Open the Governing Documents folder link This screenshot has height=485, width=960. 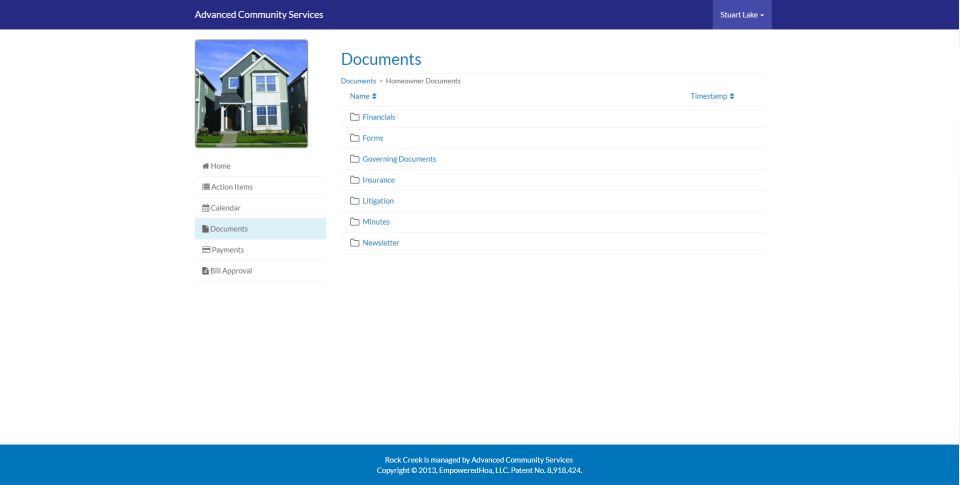pos(399,159)
